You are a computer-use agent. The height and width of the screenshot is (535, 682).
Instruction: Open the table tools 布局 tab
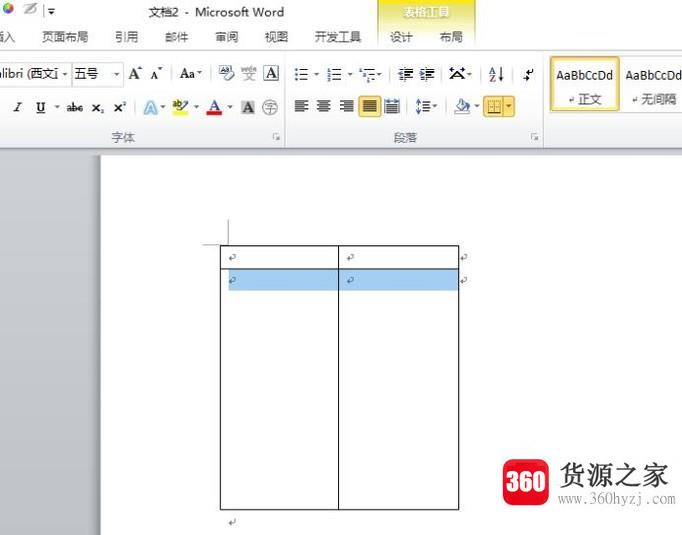coord(451,37)
